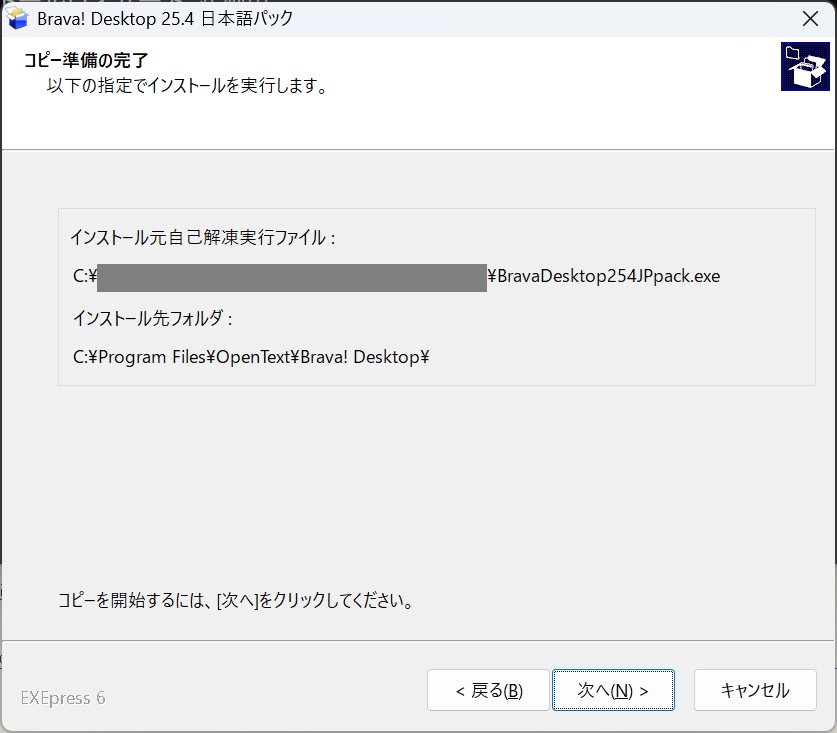Close the Japanese language pack installer window
The height and width of the screenshot is (733, 837).
[810, 18]
